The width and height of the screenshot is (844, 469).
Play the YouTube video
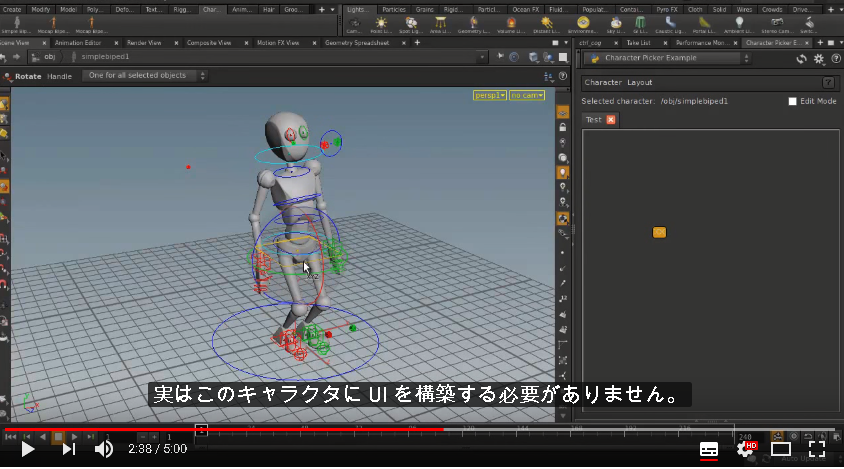[x=27, y=449]
